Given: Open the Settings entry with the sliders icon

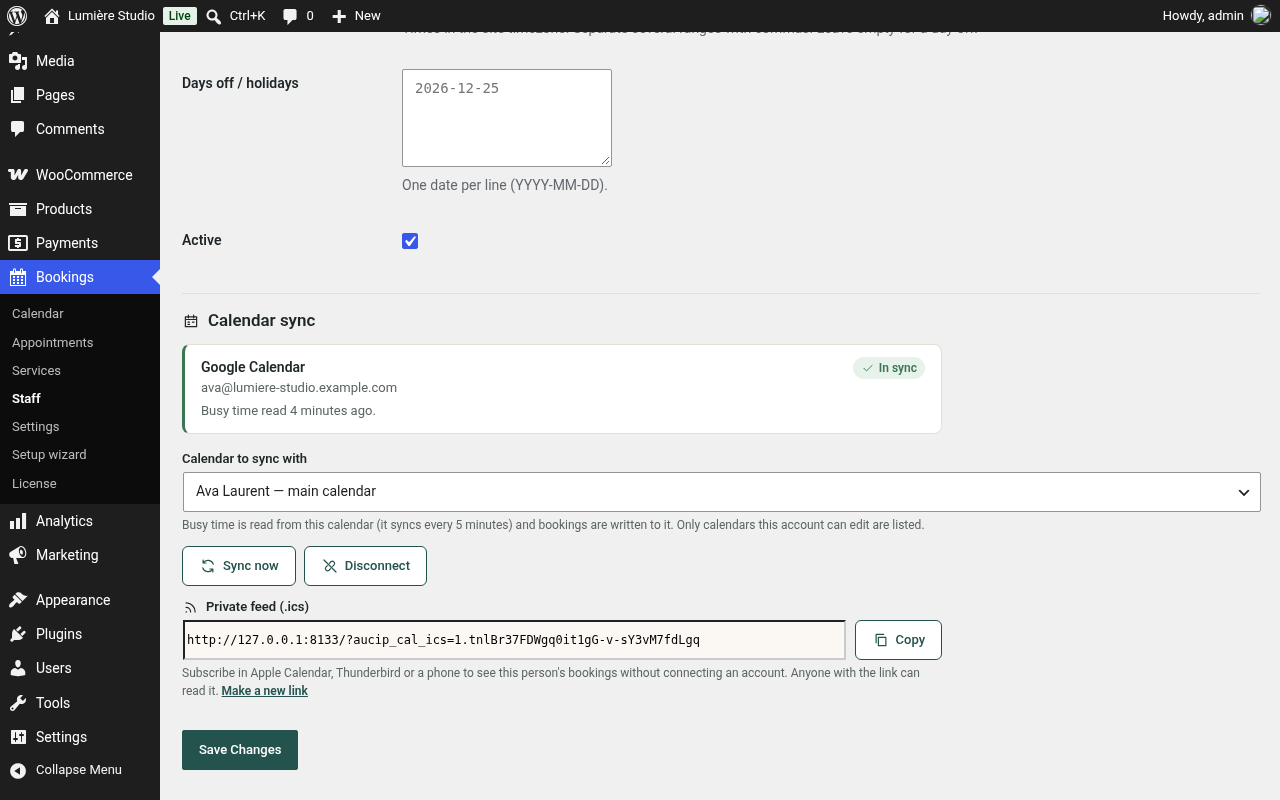Looking at the screenshot, I should coord(80,737).
